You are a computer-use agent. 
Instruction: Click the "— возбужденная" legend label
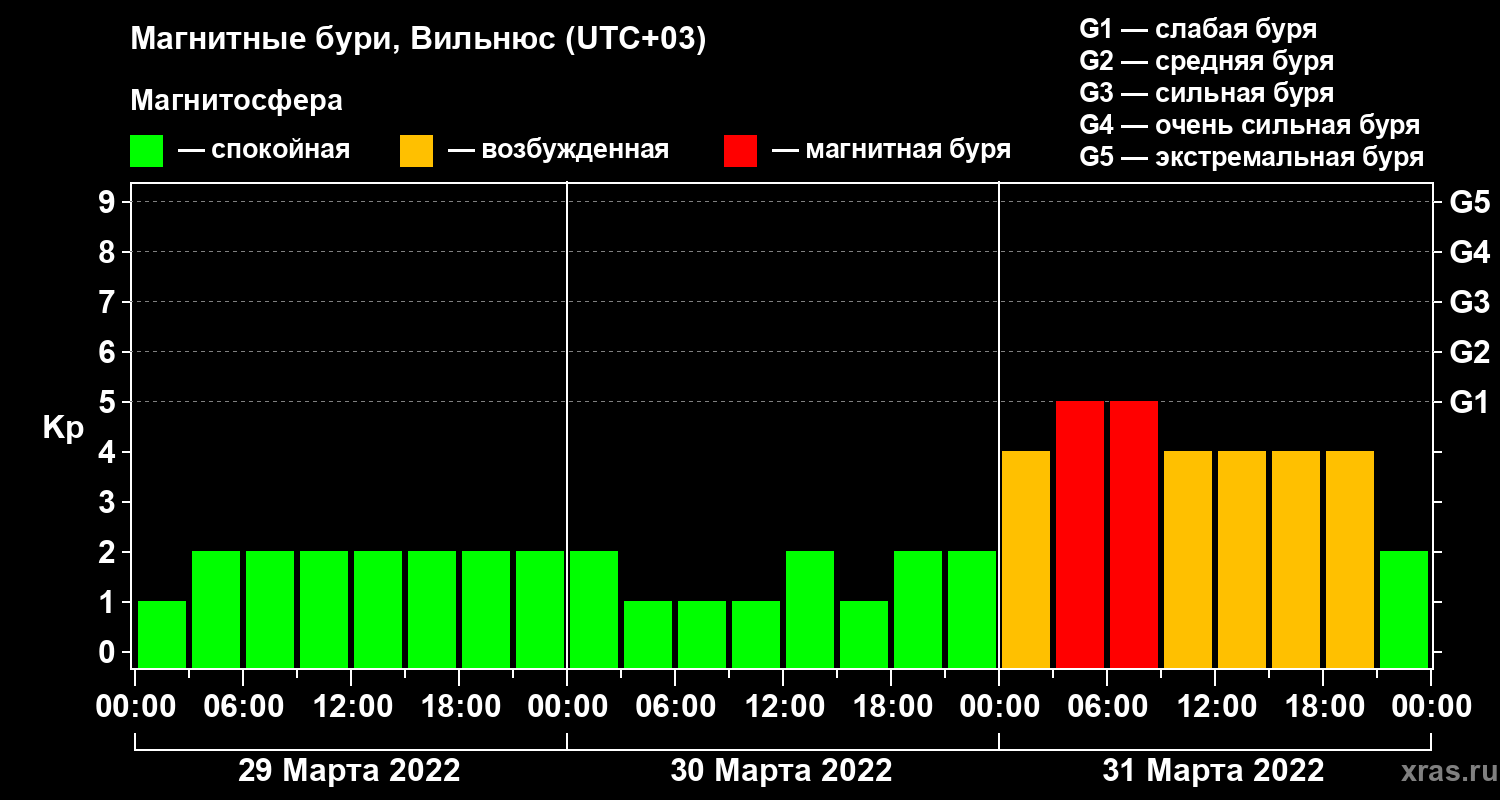[558, 151]
